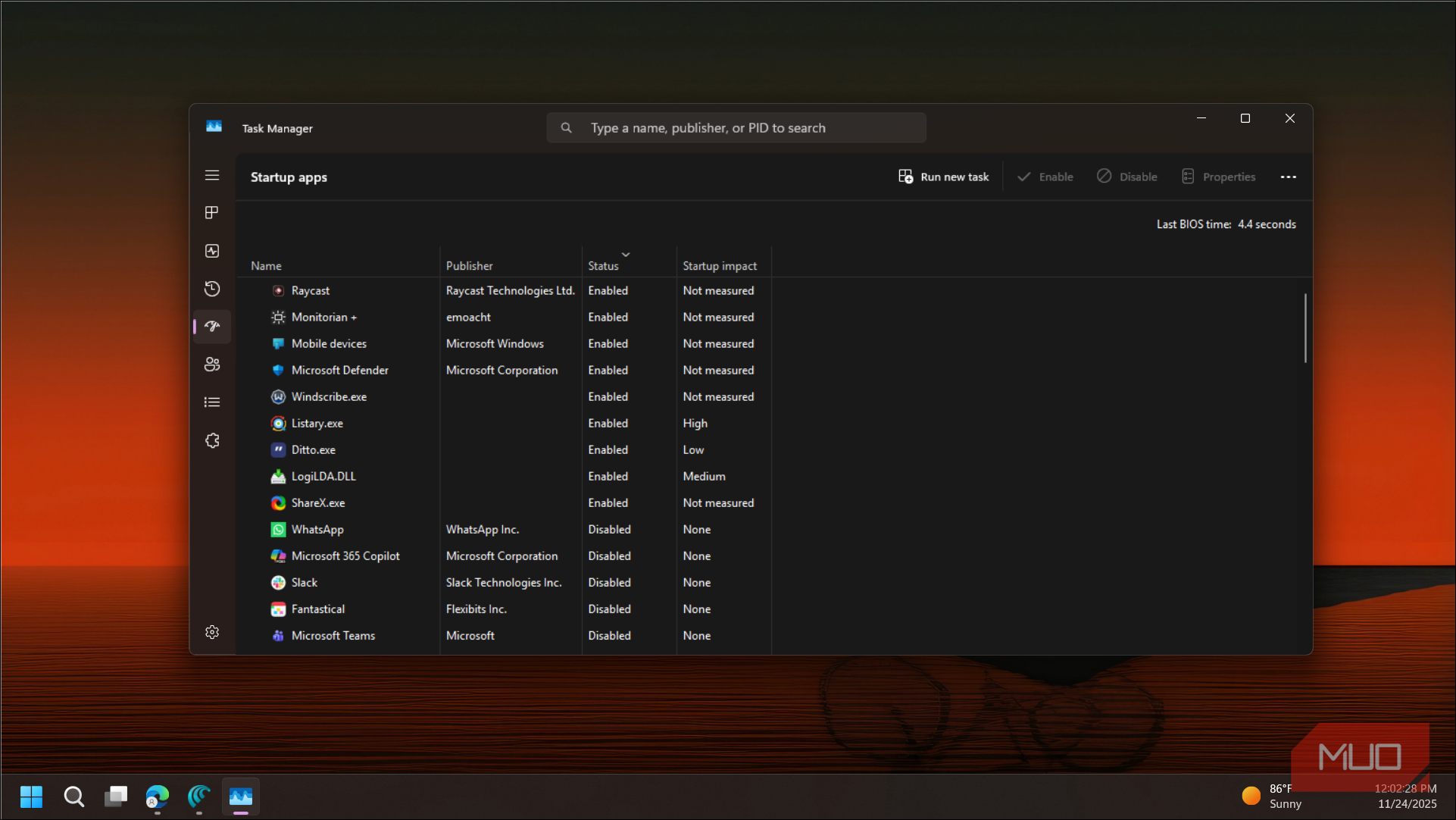Click the startup list vertical scrollbar
Screen dimensions: 1456x820
(1305, 328)
